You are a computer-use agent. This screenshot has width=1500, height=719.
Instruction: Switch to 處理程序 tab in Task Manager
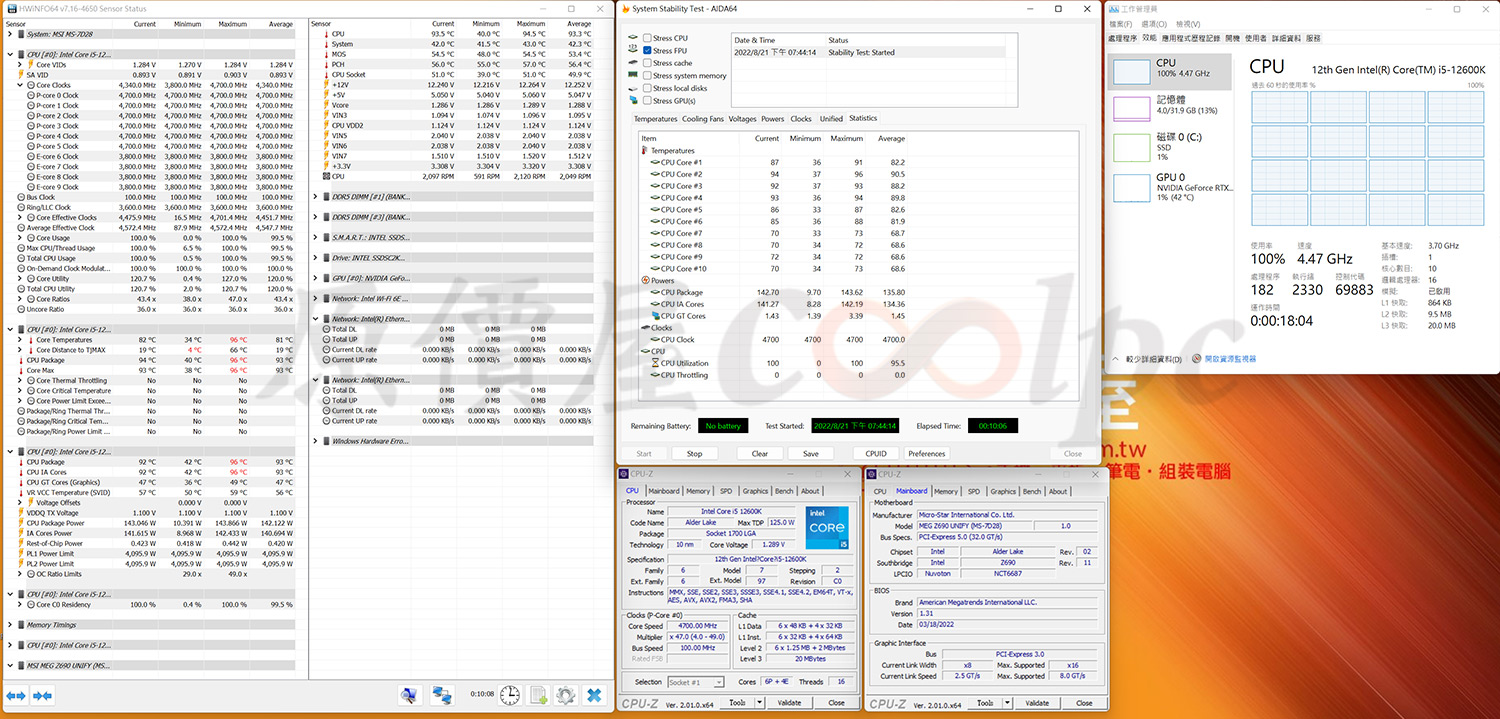coord(1122,37)
